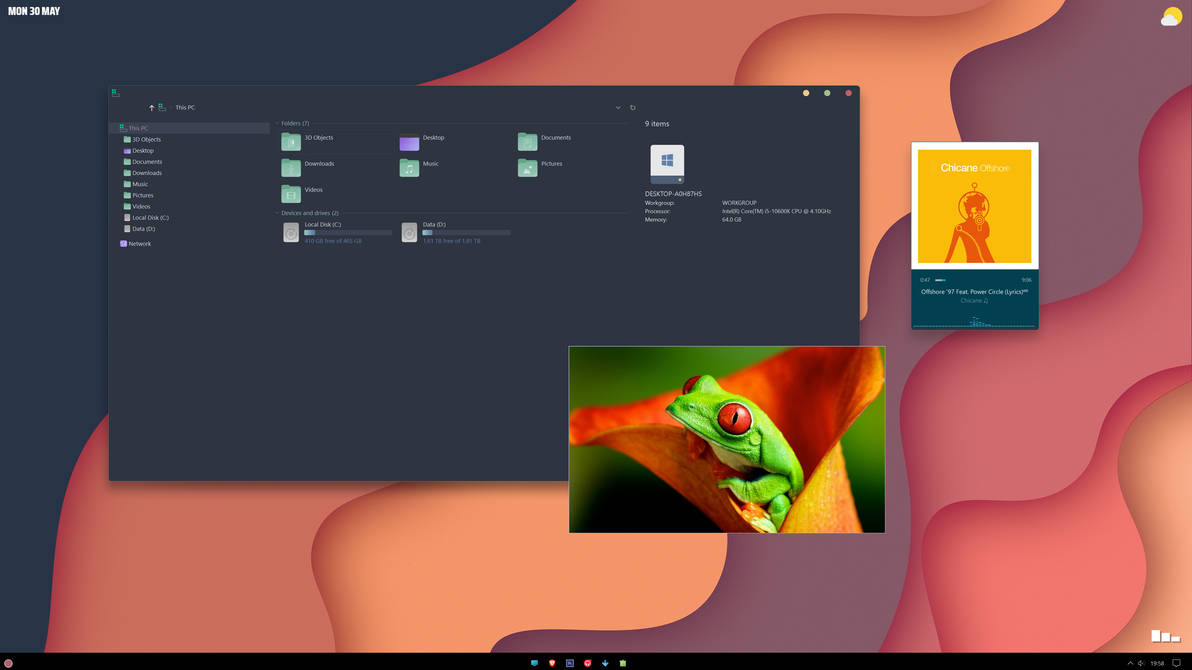Screen dimensions: 1192x670
Task: Click the This PC address bar path text
Action: [185, 107]
